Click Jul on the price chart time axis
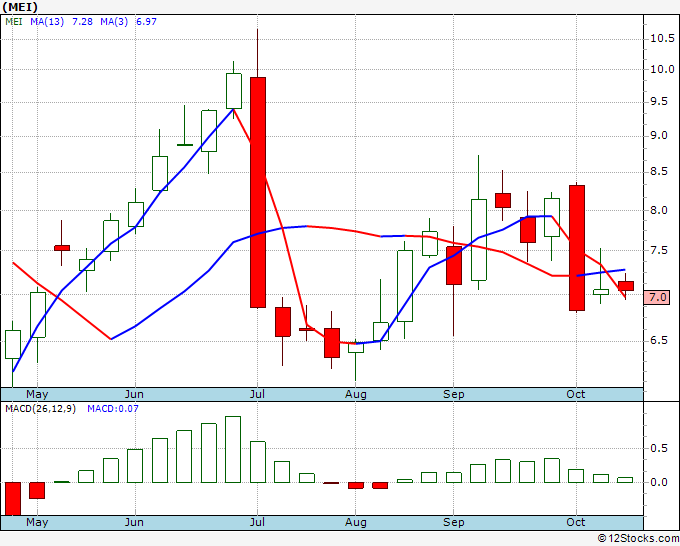 click(257, 394)
